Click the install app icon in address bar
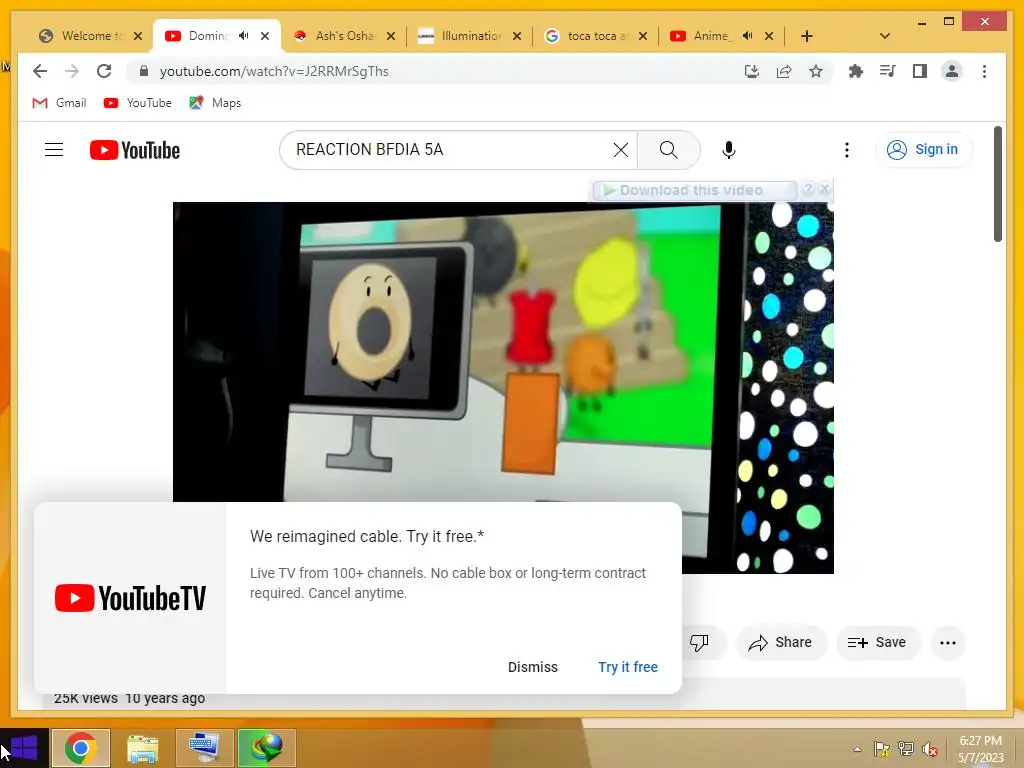This screenshot has height=768, width=1024. click(752, 71)
